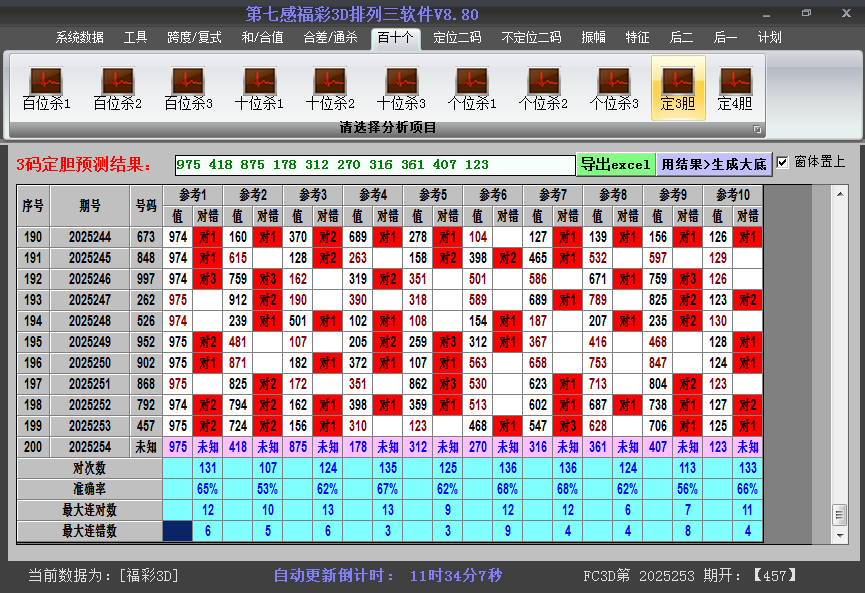The image size is (865, 593).
Task: Click the prediction results text field
Action: 374,165
